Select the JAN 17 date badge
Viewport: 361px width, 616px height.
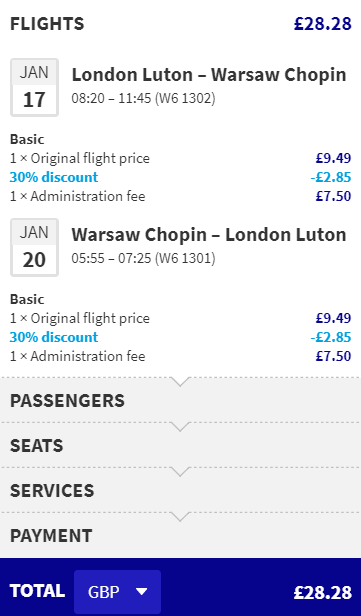35,88
